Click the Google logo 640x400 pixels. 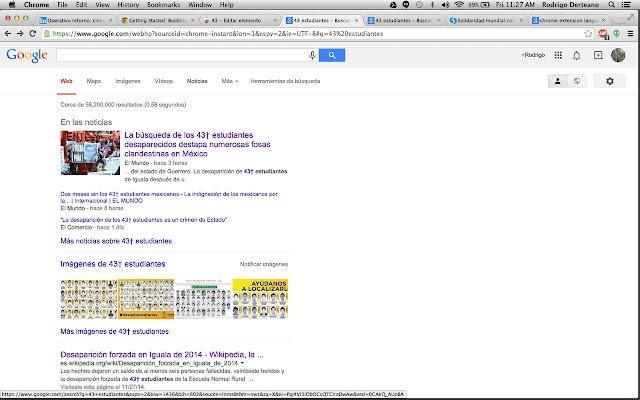point(27,55)
